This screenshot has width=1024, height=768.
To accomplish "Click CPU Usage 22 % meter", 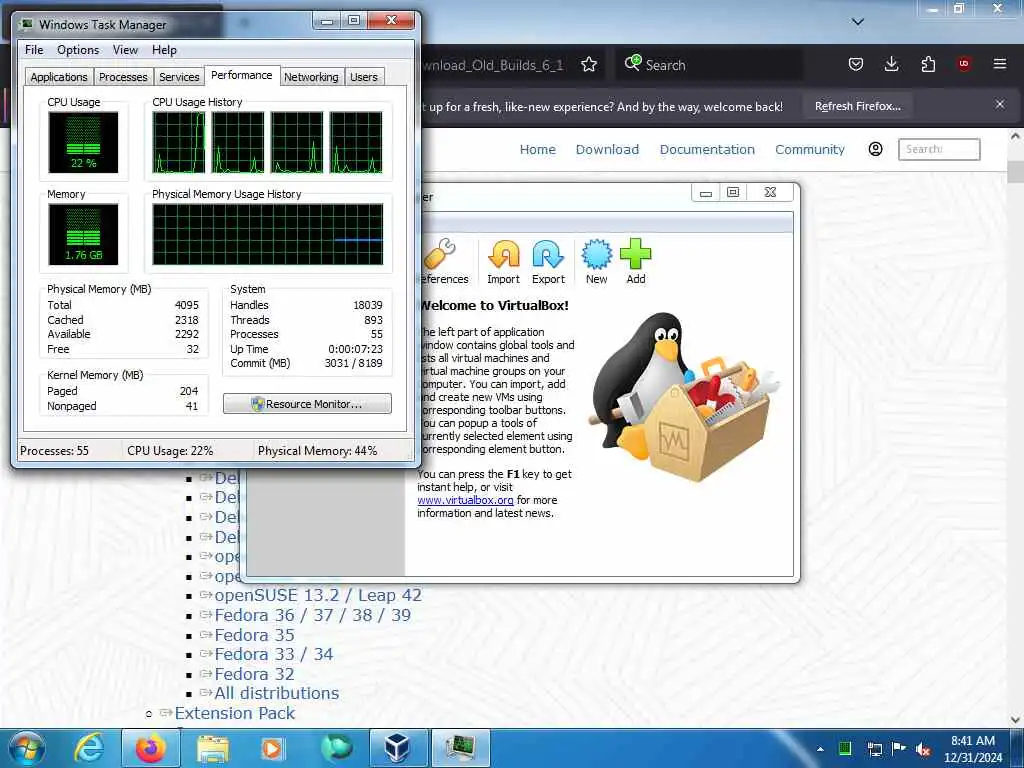I will click(83, 142).
